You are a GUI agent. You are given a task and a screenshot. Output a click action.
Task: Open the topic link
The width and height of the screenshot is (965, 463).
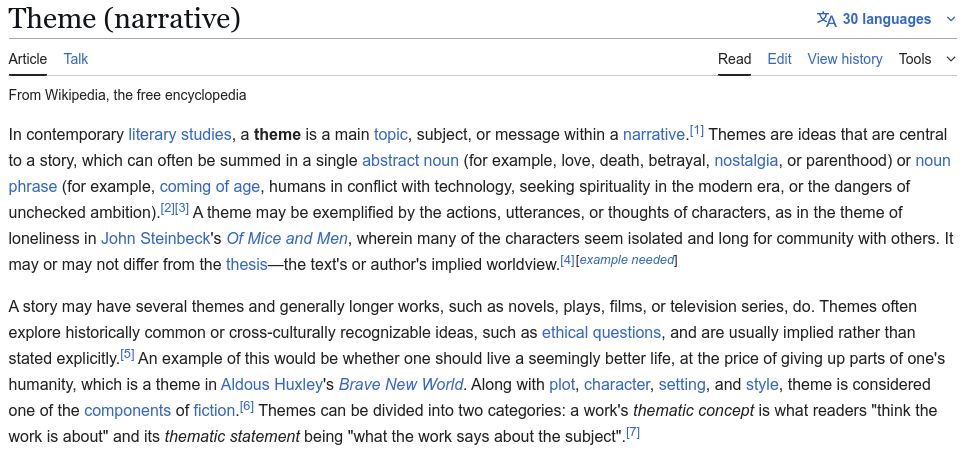point(391,135)
